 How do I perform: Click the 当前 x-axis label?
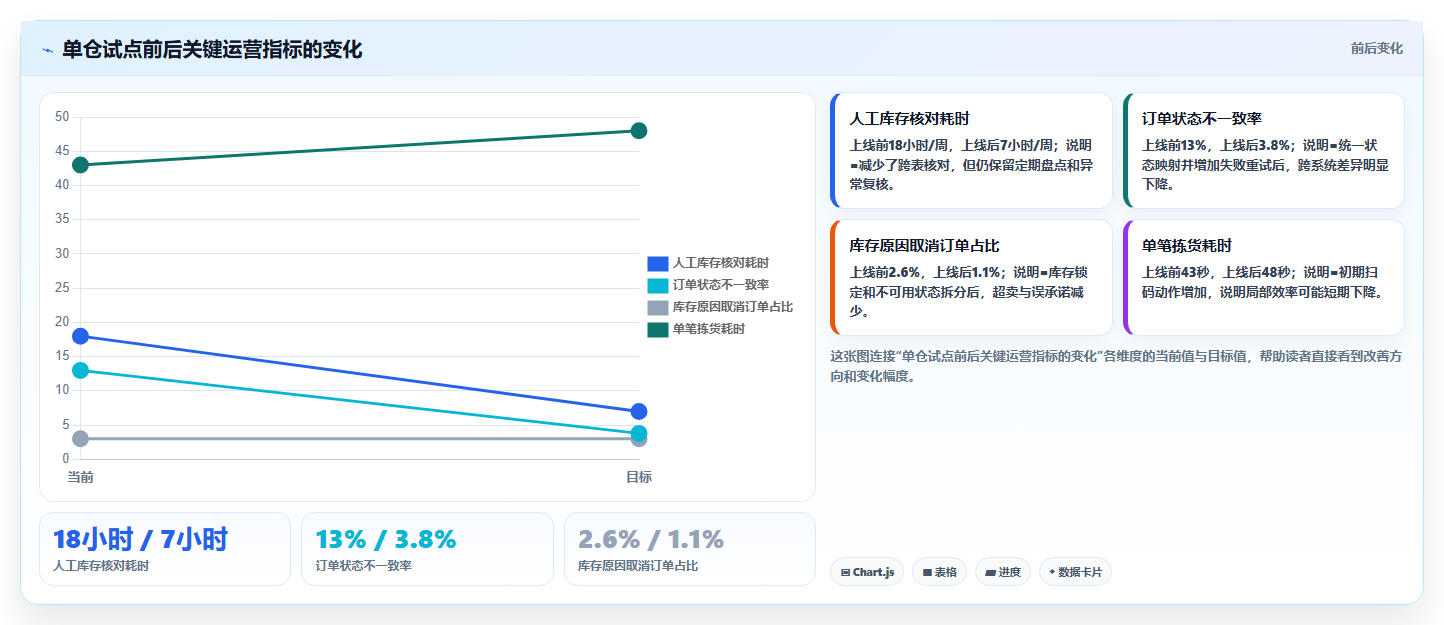80,478
